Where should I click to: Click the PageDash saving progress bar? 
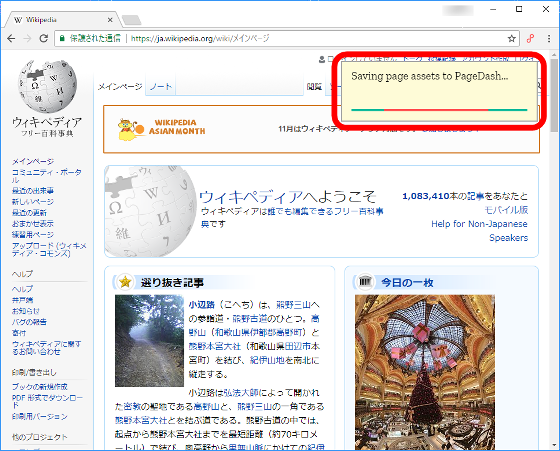(439, 110)
